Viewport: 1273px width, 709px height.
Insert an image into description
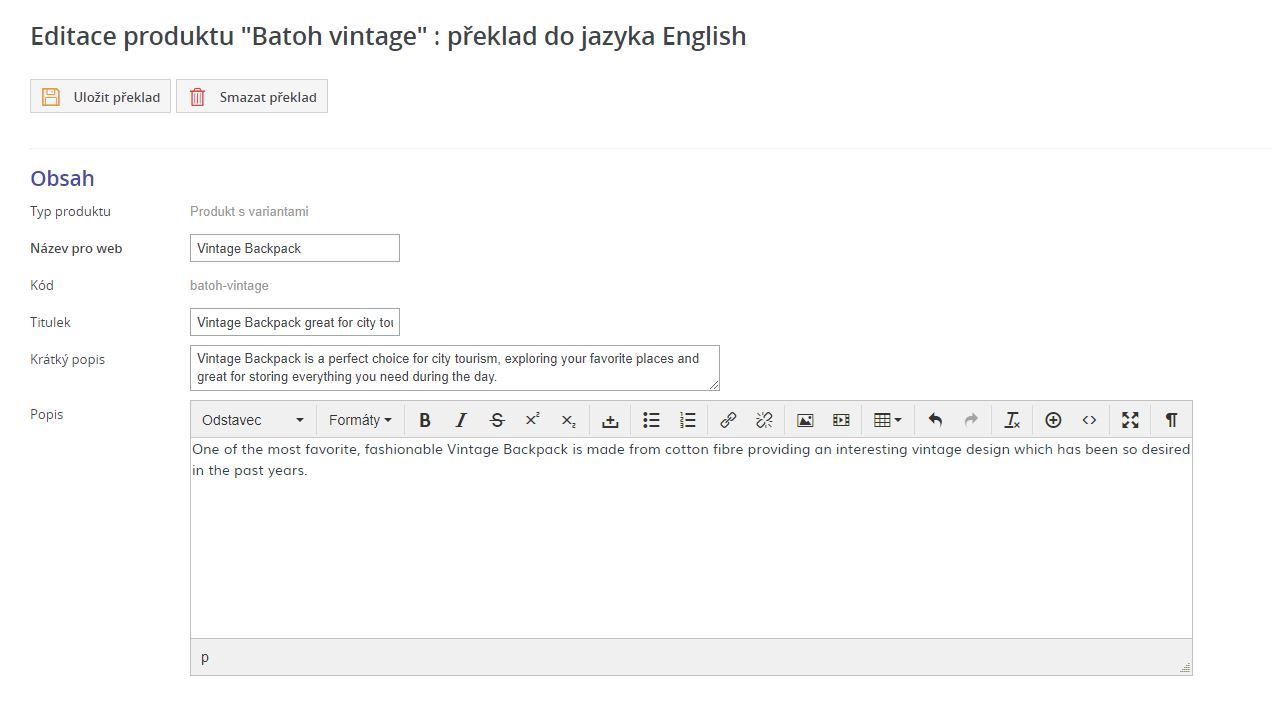pos(805,420)
